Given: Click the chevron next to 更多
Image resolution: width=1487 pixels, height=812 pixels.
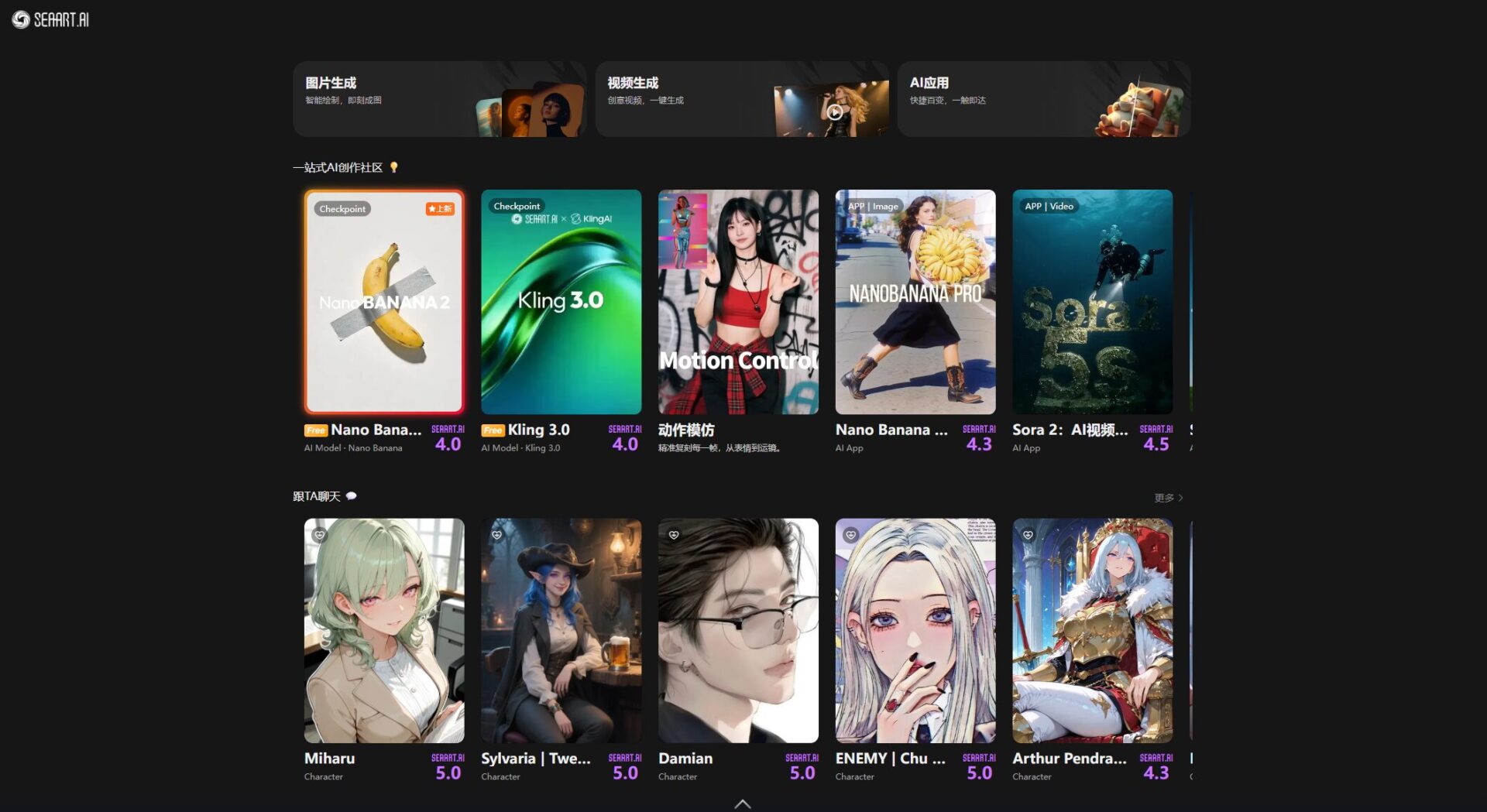Looking at the screenshot, I should click(1180, 498).
